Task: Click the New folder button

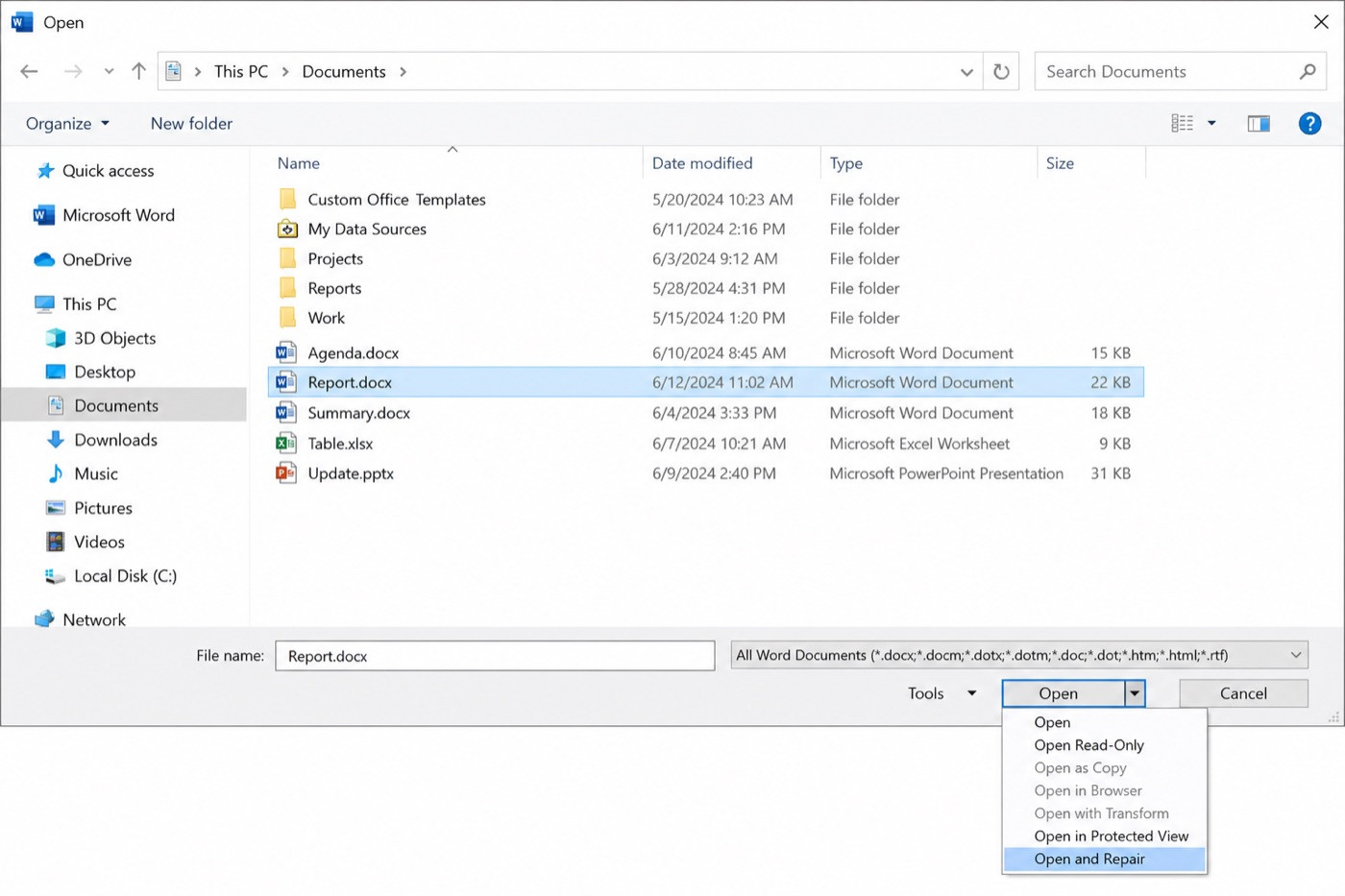Action: pyautogui.click(x=191, y=123)
